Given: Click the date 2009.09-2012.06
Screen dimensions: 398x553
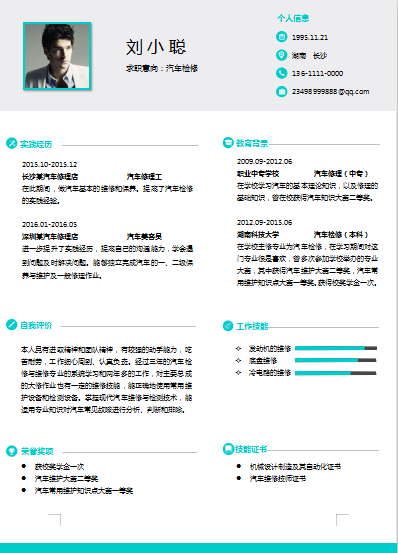Looking at the screenshot, I should click(264, 162).
